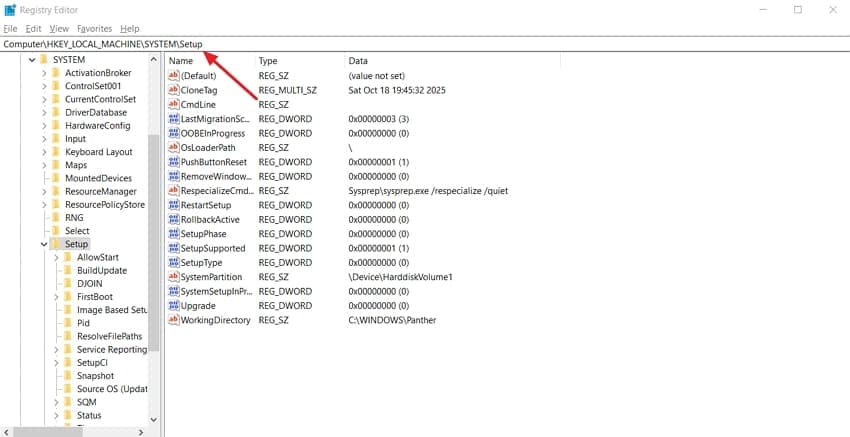This screenshot has height=437, width=850.
Task: Click data '0x00000003 (3)'
Action: coord(378,119)
